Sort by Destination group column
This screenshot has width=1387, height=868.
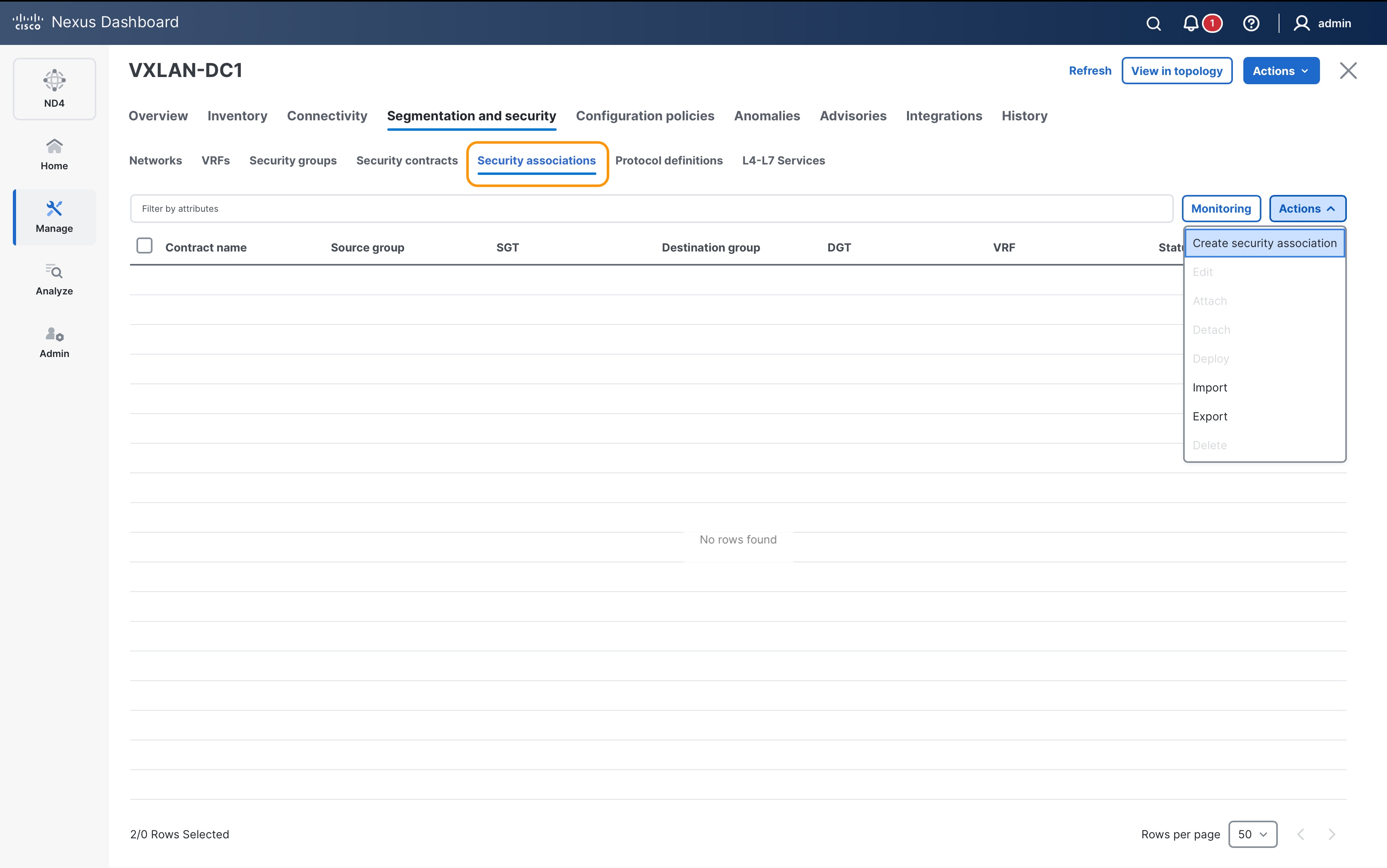pos(710,247)
